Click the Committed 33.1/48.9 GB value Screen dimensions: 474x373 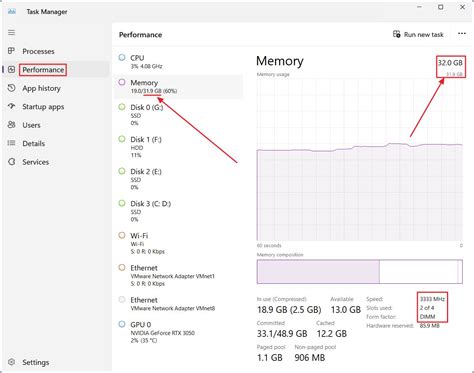pyautogui.click(x=282, y=333)
